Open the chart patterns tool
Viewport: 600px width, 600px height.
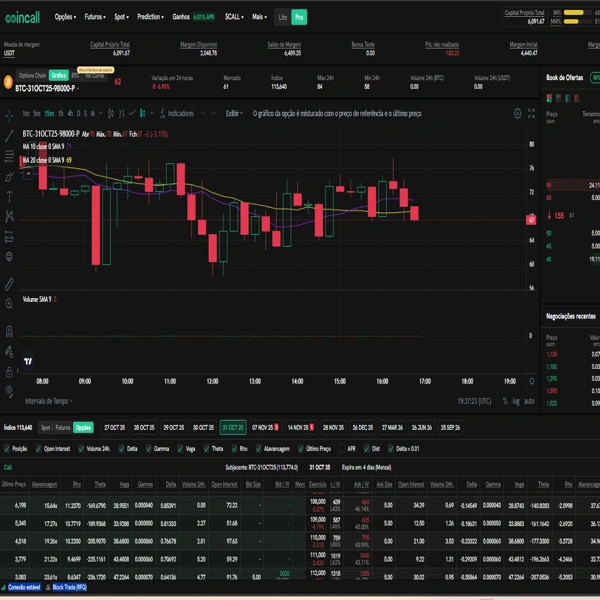point(9,216)
